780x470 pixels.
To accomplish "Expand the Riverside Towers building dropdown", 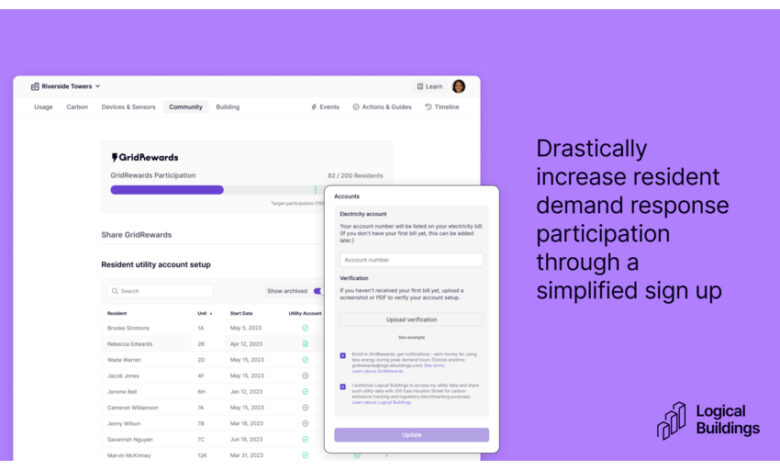I will click(x=97, y=86).
